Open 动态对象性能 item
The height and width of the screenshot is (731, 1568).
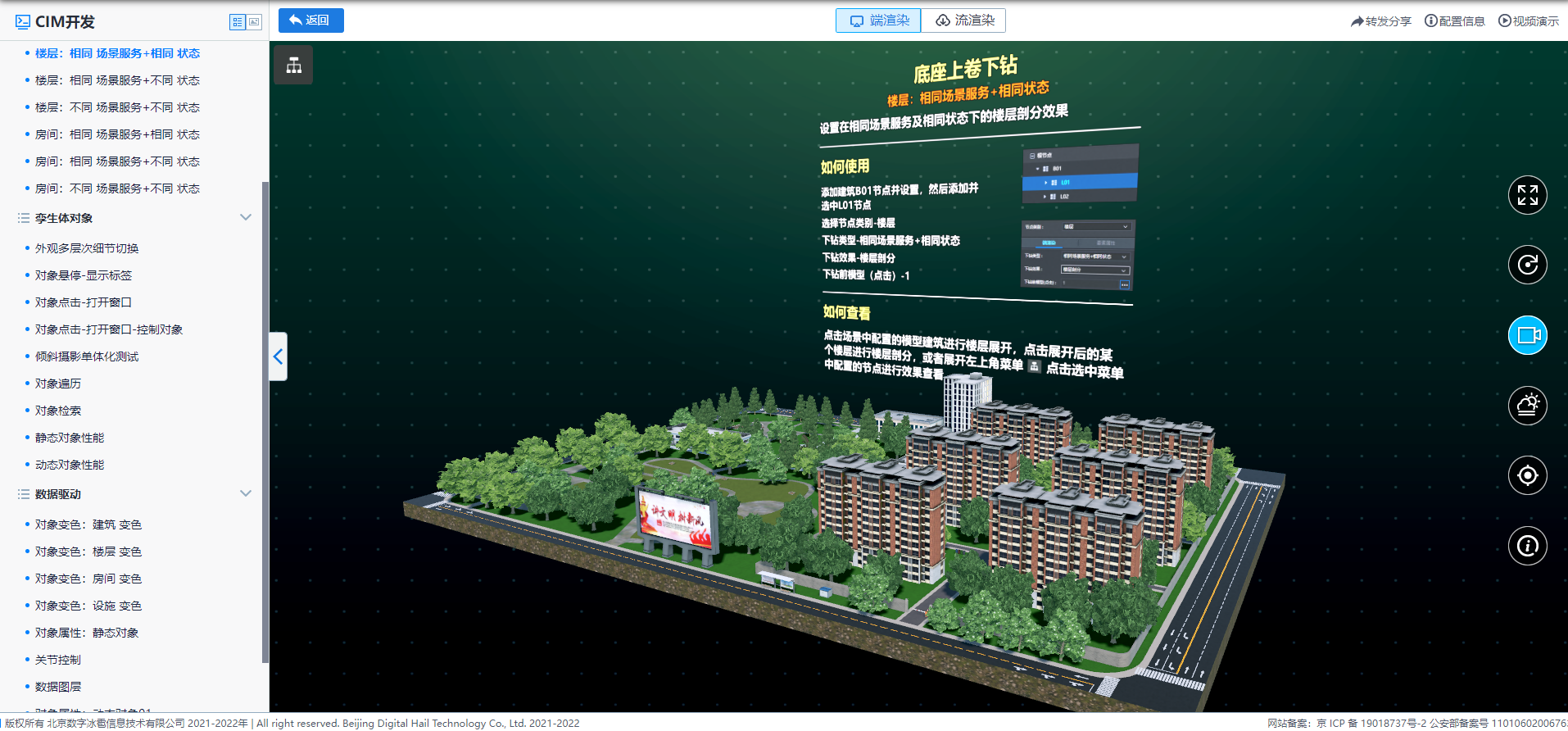(70, 465)
